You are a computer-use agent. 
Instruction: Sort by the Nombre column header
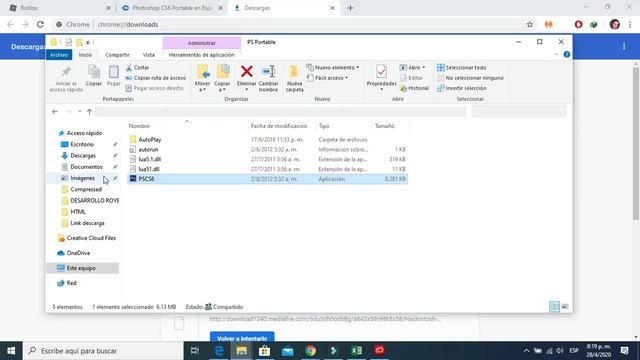[x=139, y=126]
